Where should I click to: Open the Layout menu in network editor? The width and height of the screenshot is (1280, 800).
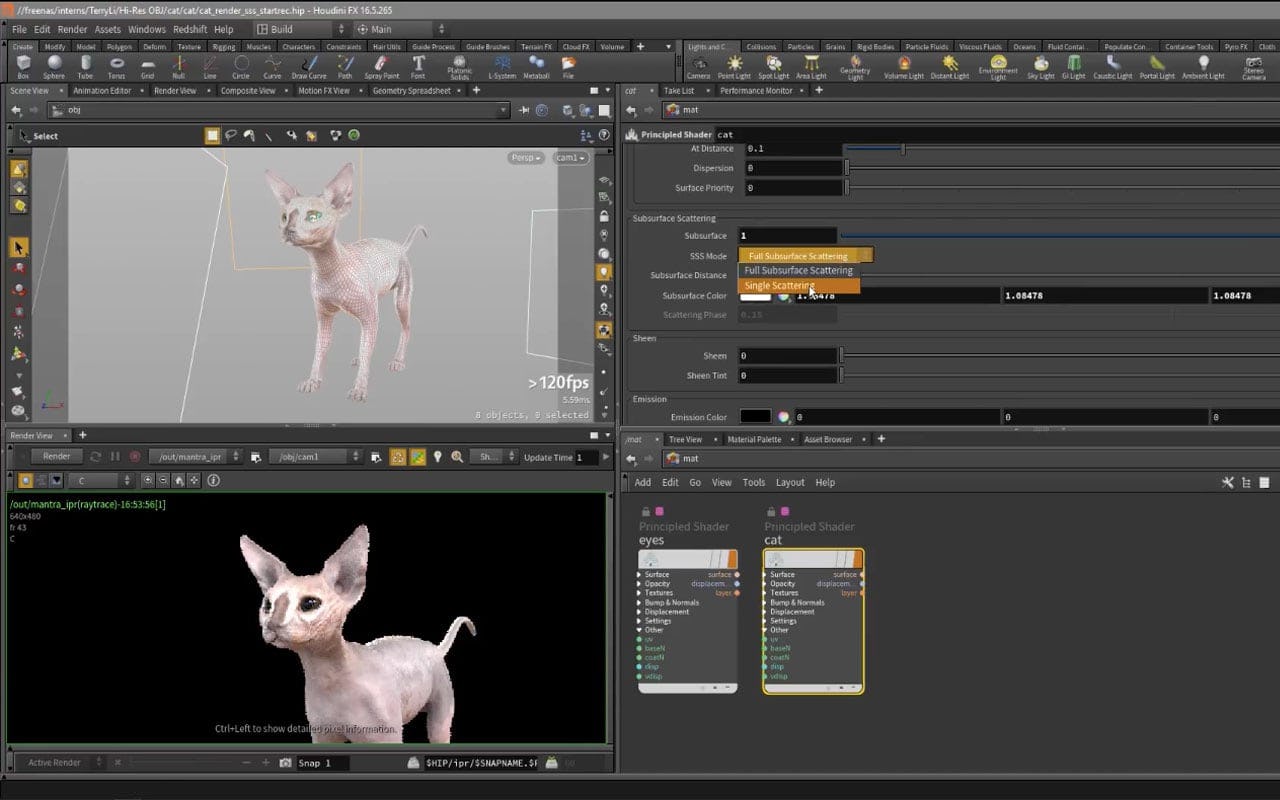[x=790, y=482]
